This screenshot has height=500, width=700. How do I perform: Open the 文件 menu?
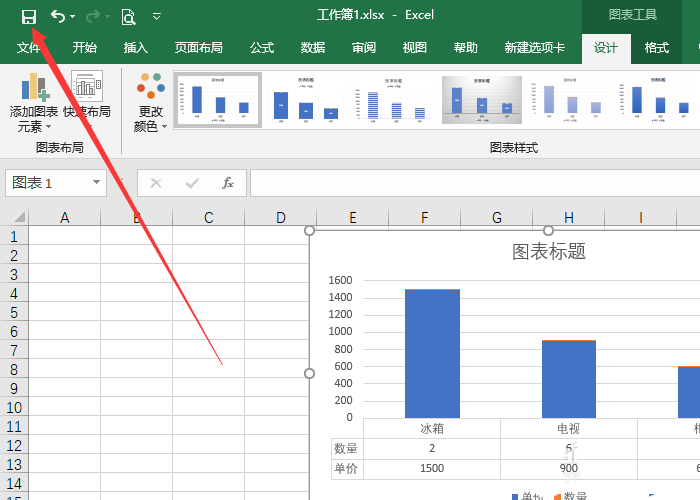(29, 48)
